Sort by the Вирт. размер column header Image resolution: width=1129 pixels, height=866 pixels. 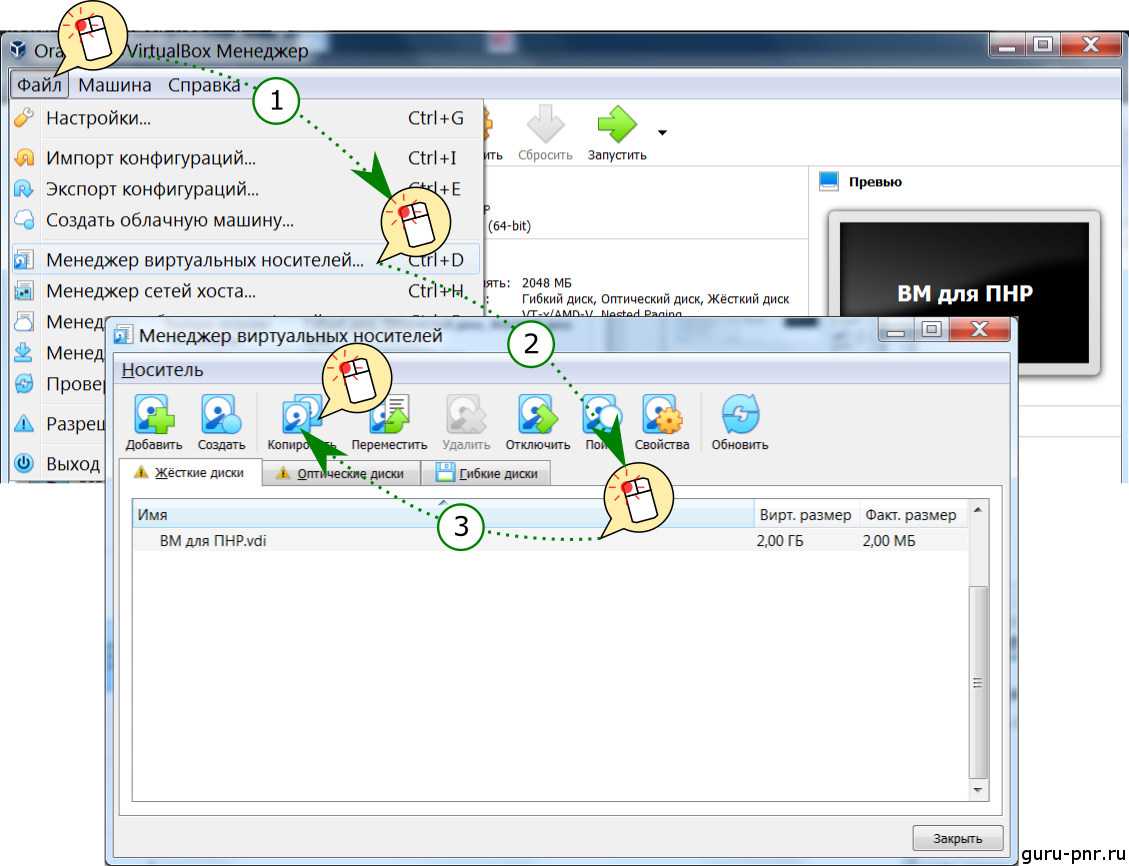(804, 515)
